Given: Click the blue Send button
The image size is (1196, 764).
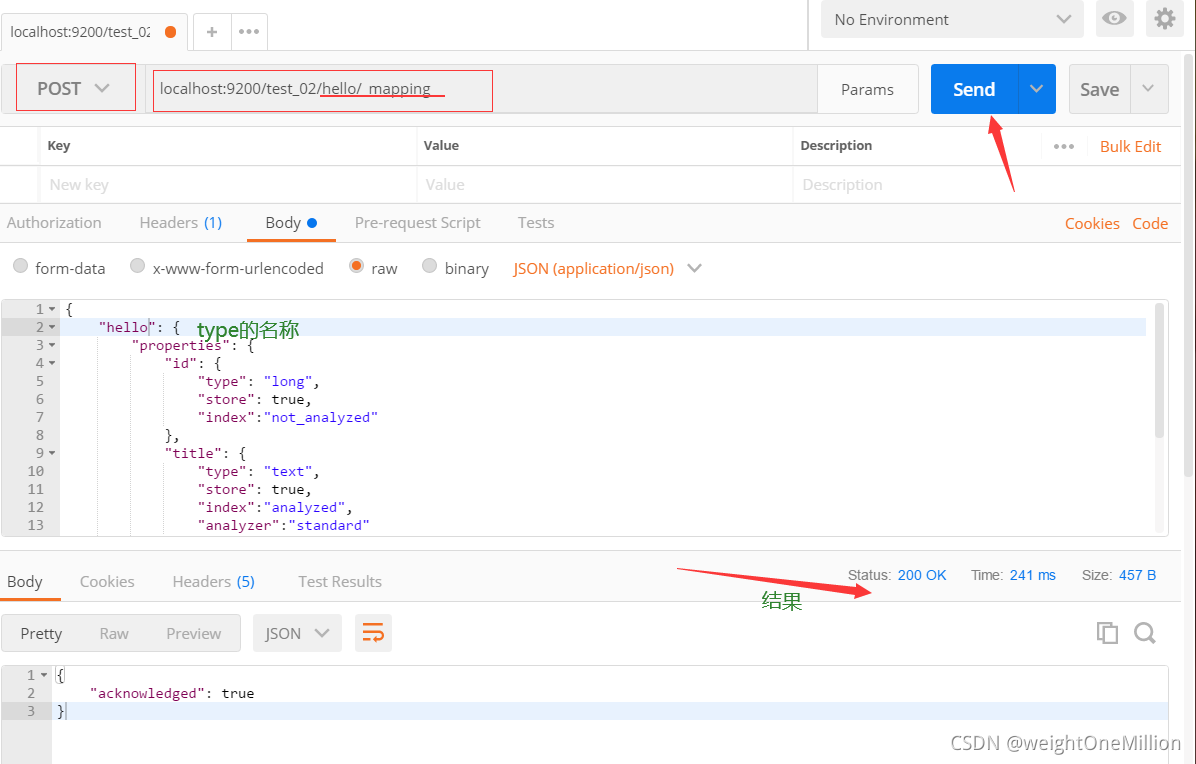Looking at the screenshot, I should tap(974, 89).
